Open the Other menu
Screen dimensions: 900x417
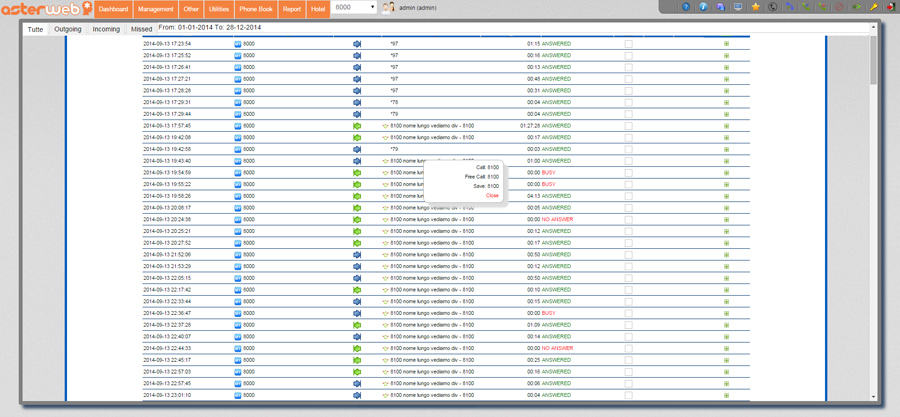click(191, 9)
